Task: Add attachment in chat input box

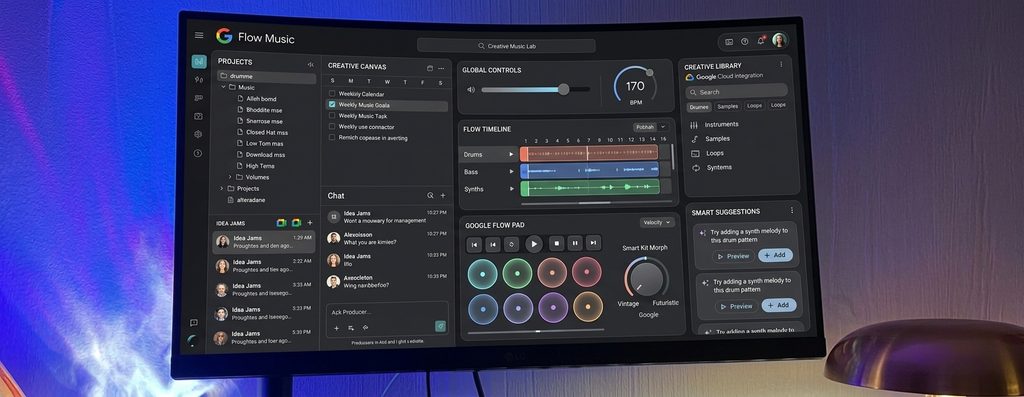Action: pyautogui.click(x=336, y=328)
